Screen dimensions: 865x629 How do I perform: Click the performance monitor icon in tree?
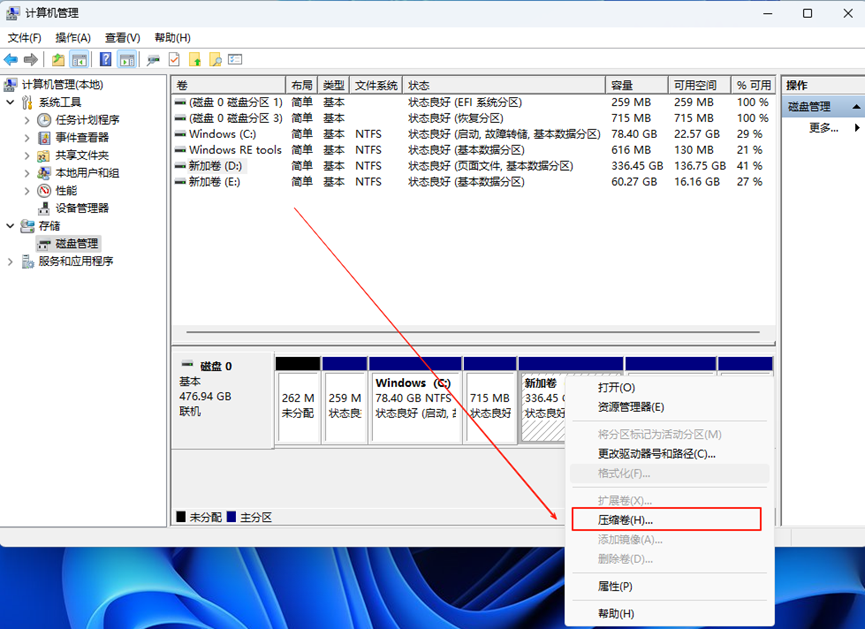pyautogui.click(x=44, y=191)
